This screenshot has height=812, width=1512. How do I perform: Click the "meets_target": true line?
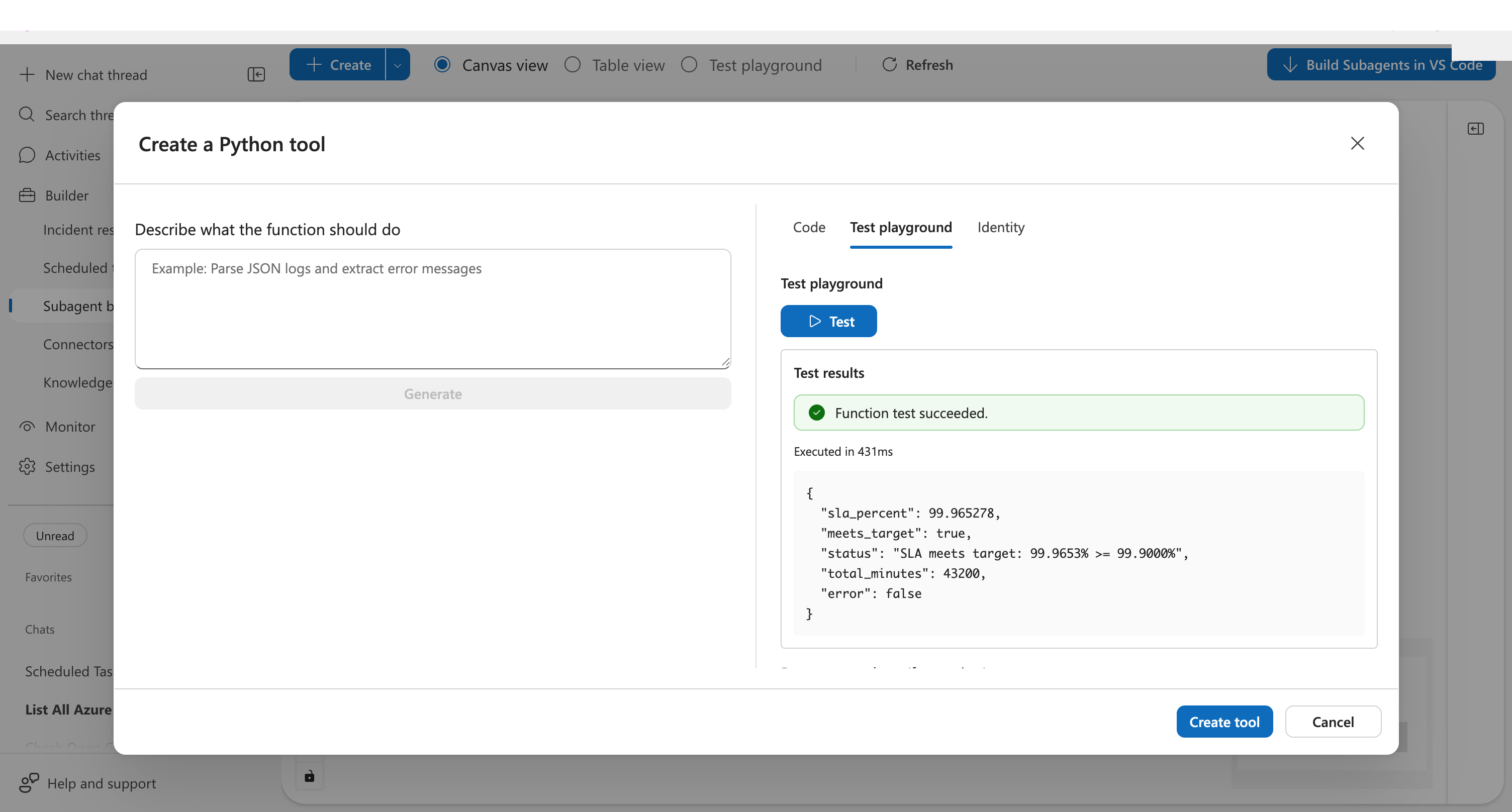point(896,533)
